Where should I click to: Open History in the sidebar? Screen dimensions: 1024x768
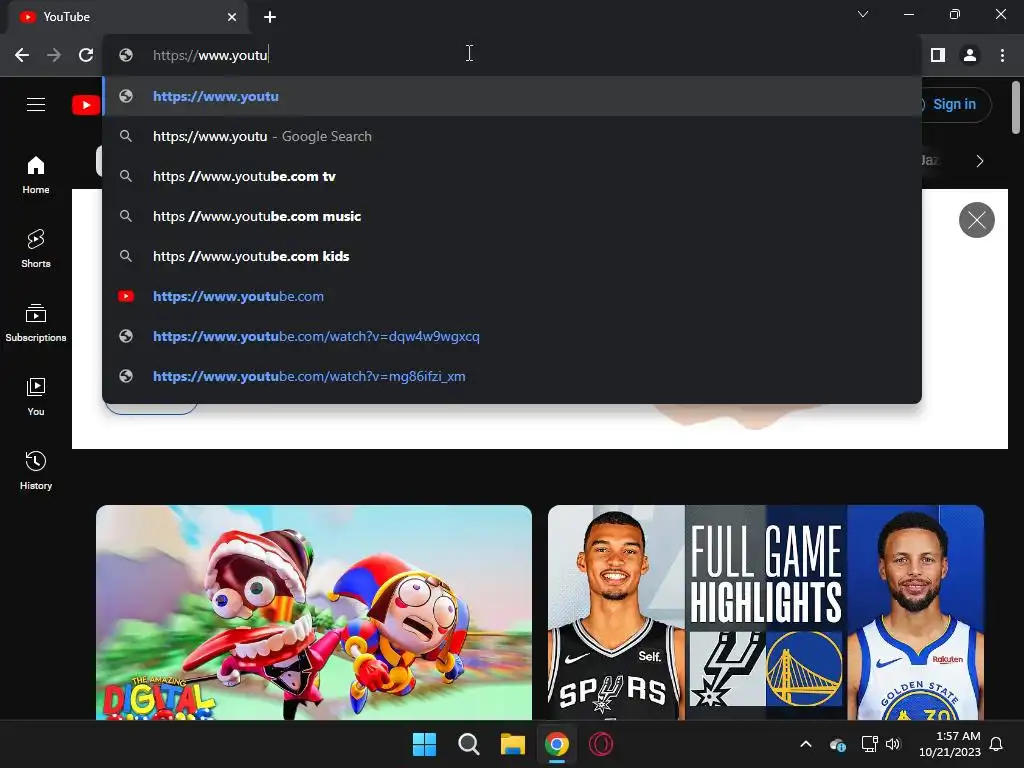36,470
